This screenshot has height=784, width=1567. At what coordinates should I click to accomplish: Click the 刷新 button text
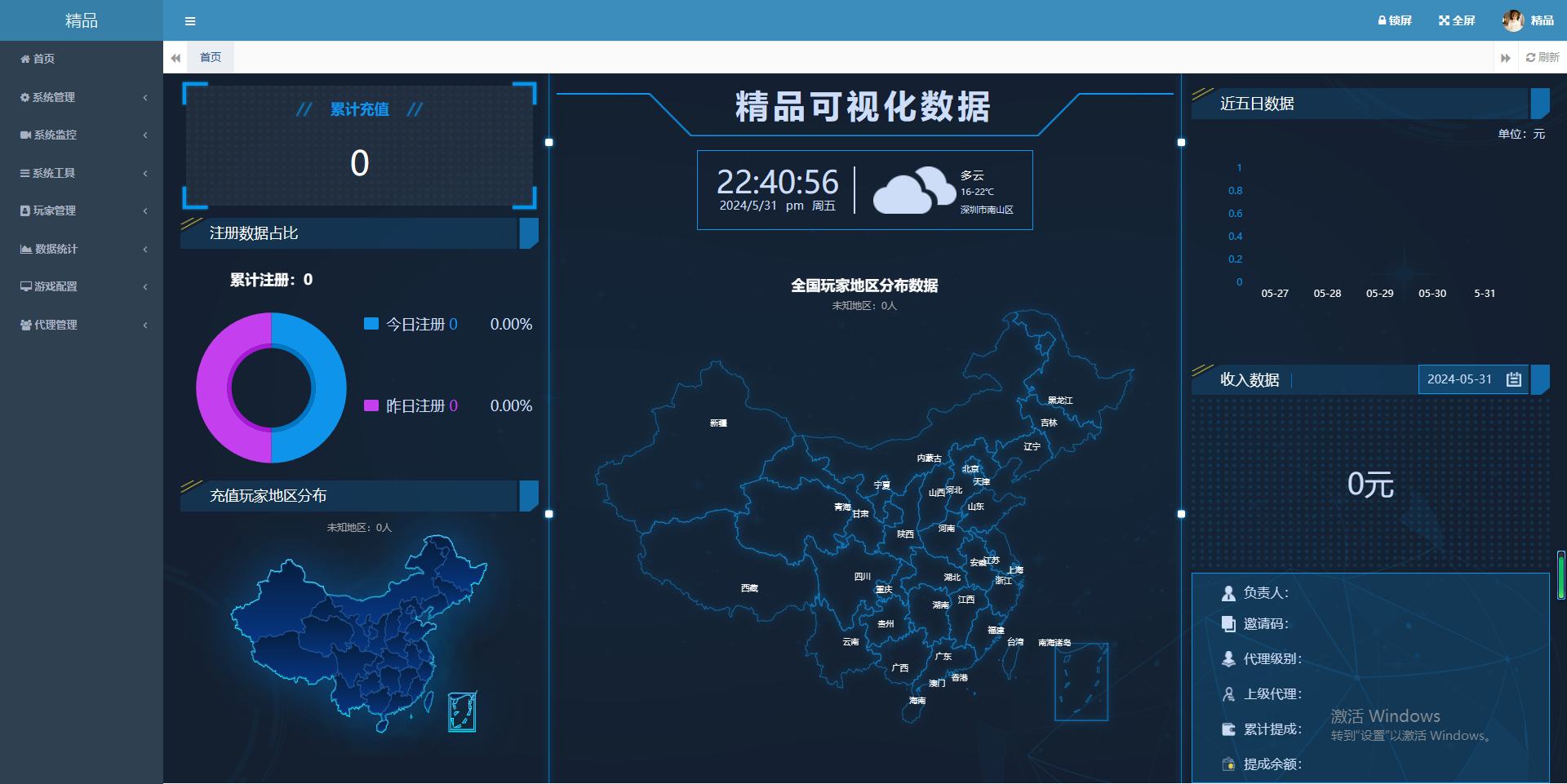coord(1549,57)
